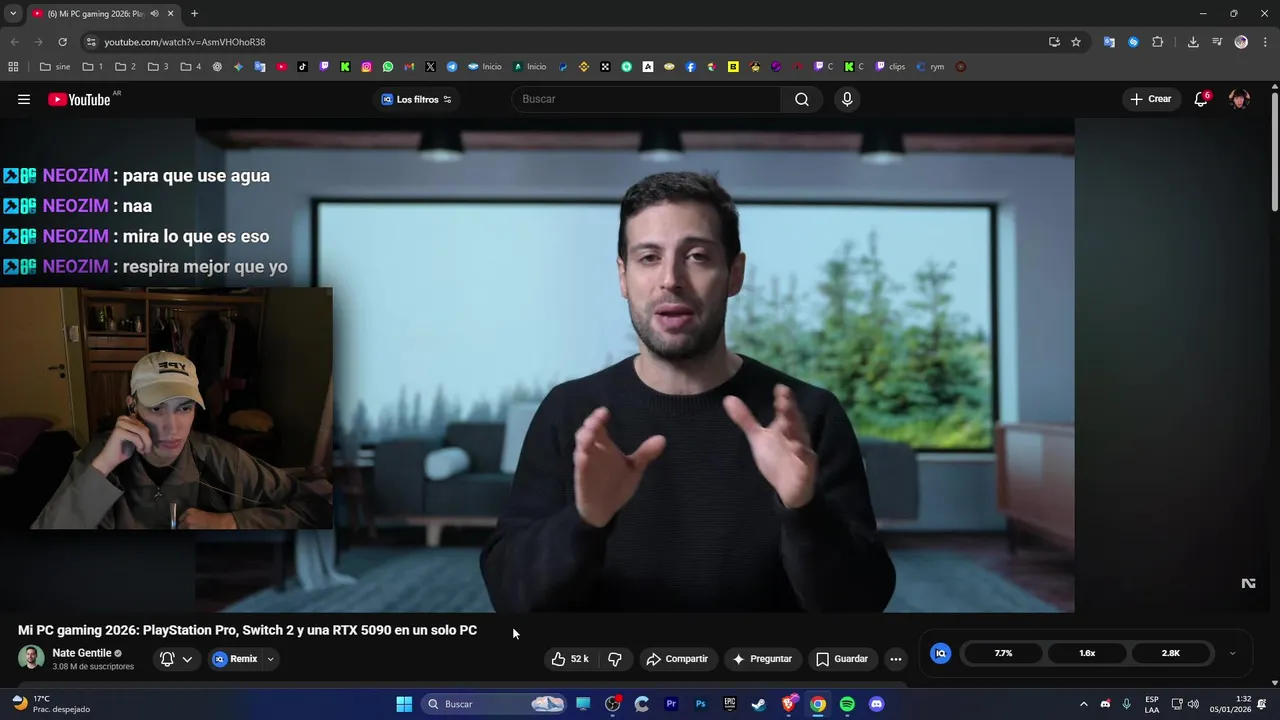Open Photoshop from taskbar

pos(700,704)
